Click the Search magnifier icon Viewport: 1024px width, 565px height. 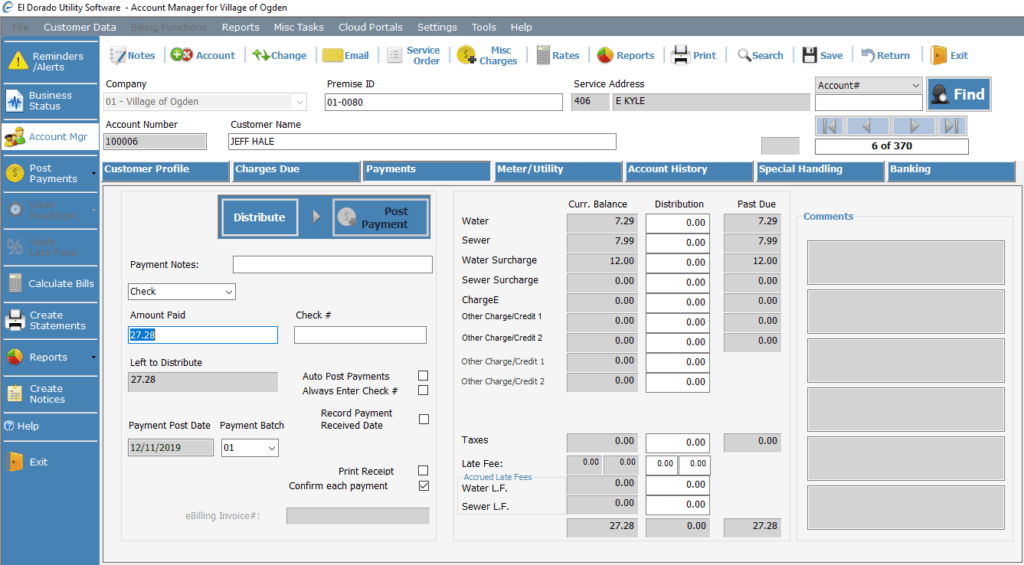coord(744,55)
